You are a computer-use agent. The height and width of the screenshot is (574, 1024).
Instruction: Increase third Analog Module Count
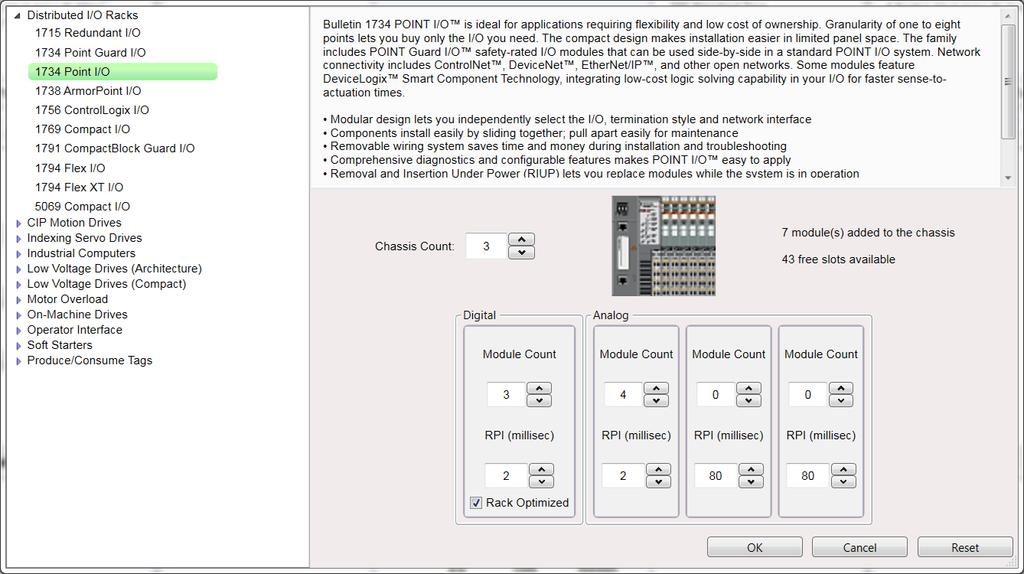[x=841, y=388]
